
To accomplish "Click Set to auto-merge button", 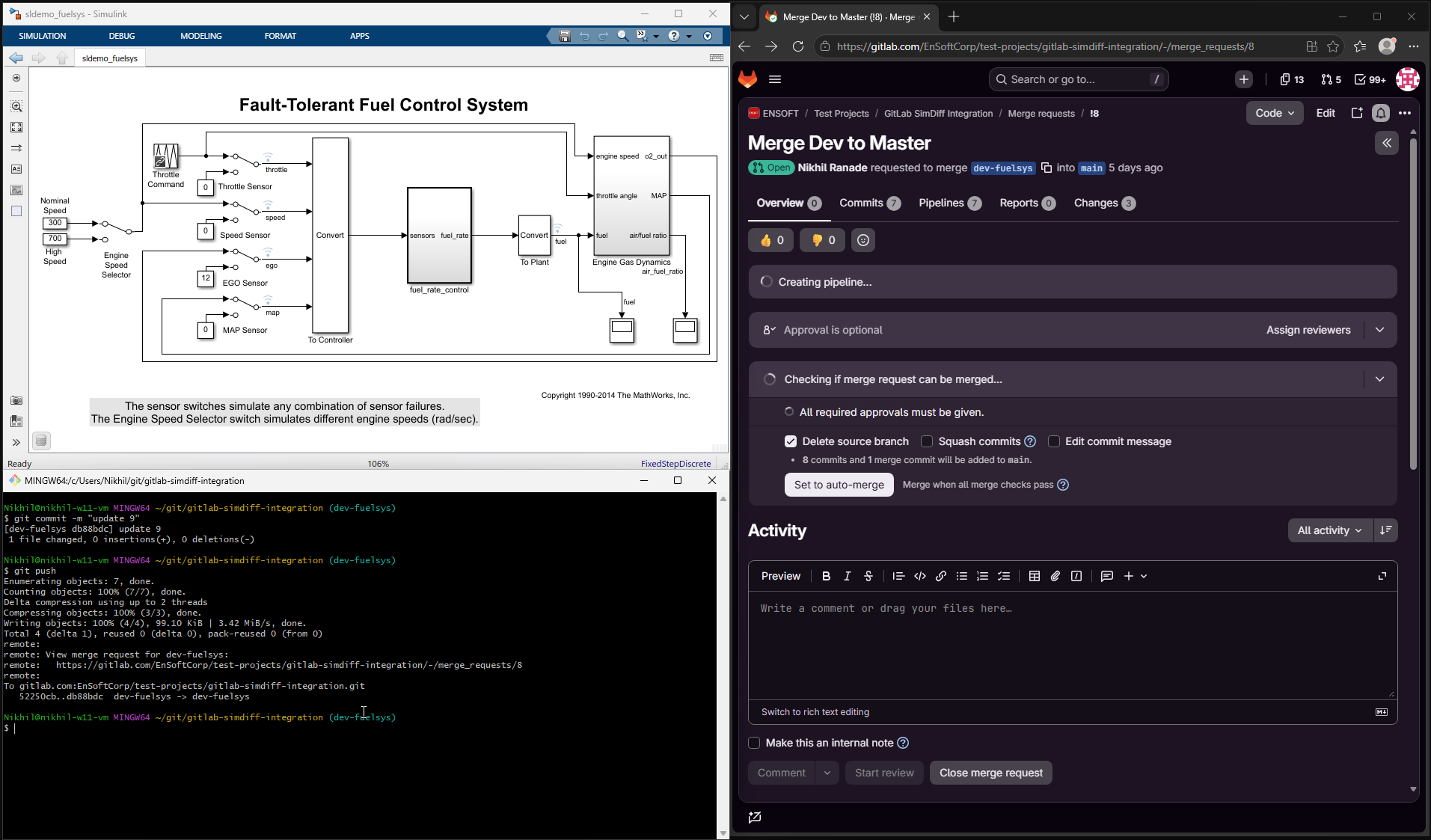I will [839, 485].
